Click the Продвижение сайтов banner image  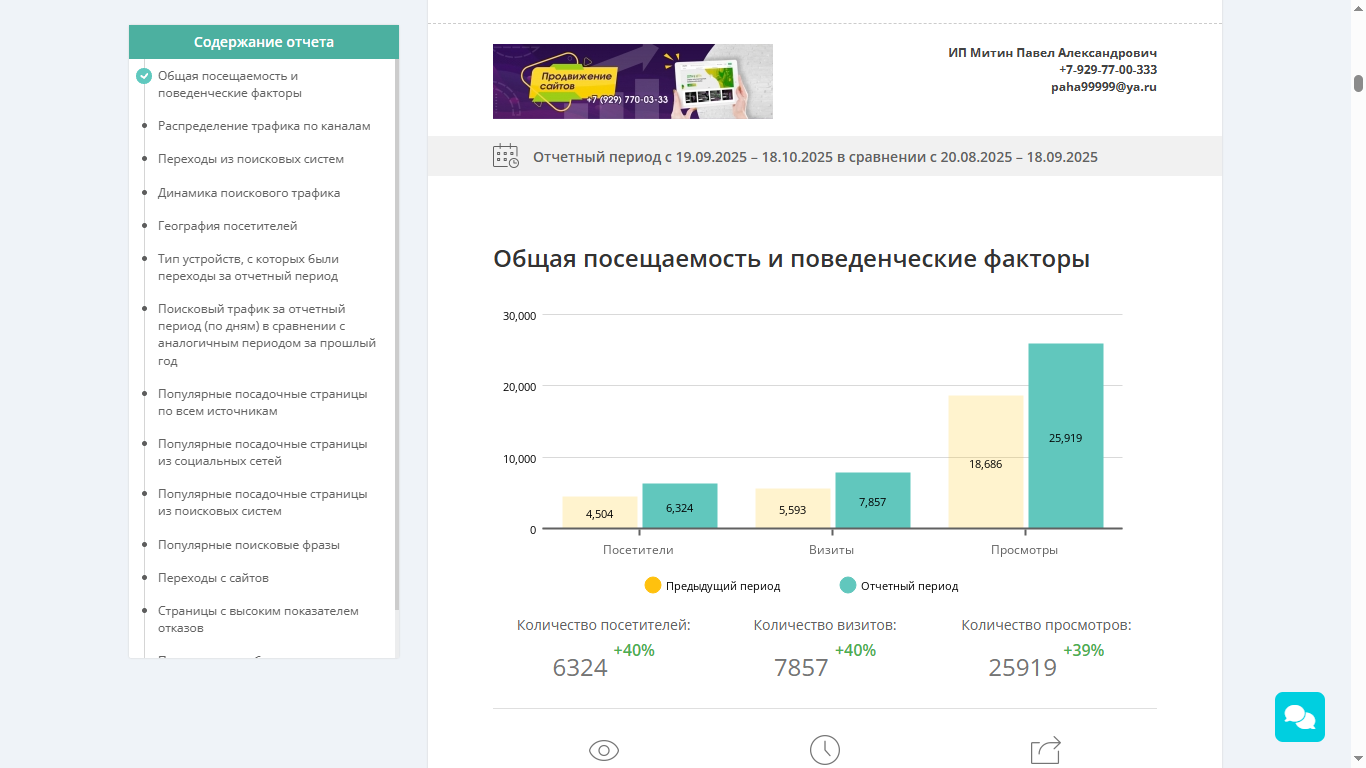[632, 81]
